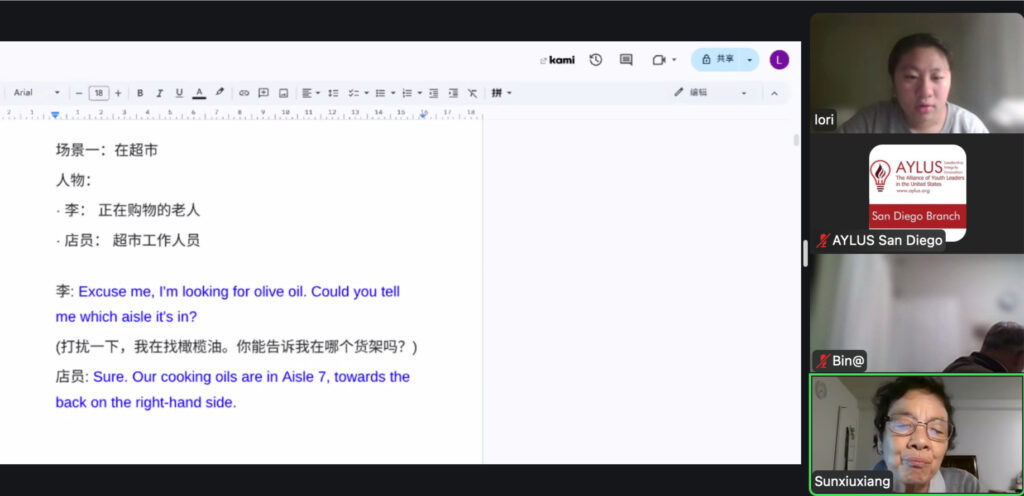Open the 编辑 editing mode dropdown
Viewport: 1024px width, 496px height.
coord(710,93)
